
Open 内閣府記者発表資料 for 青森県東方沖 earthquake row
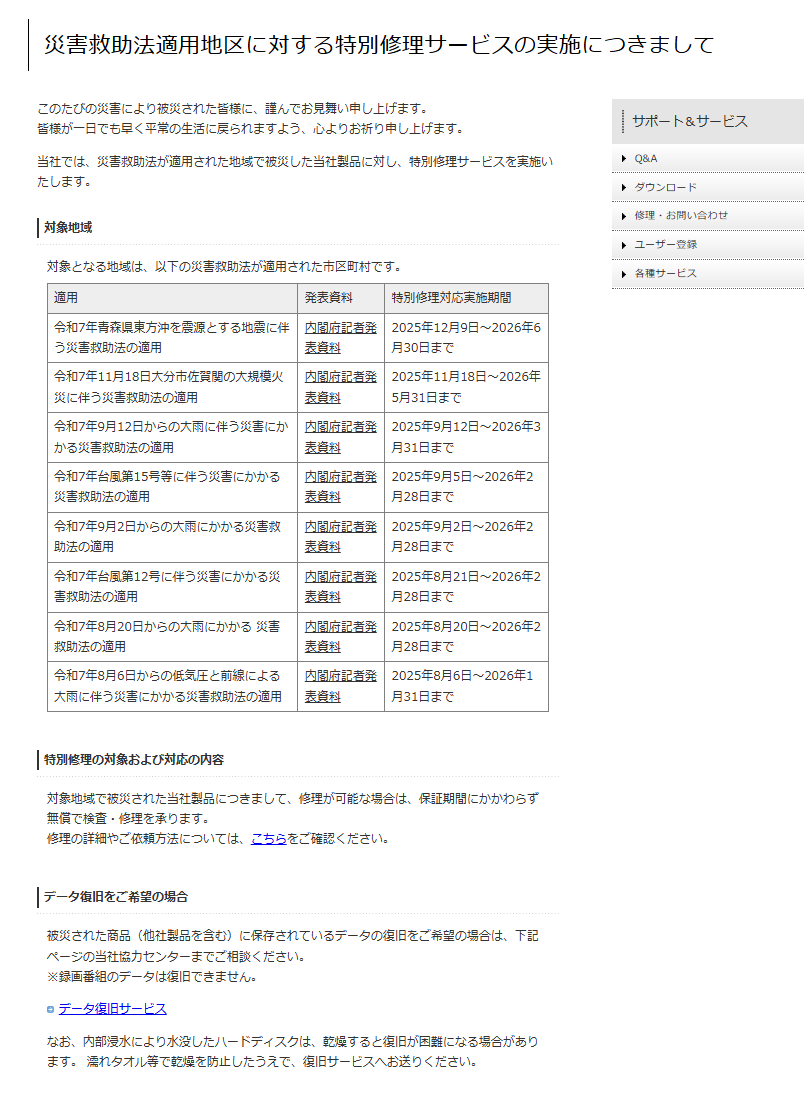click(341, 337)
